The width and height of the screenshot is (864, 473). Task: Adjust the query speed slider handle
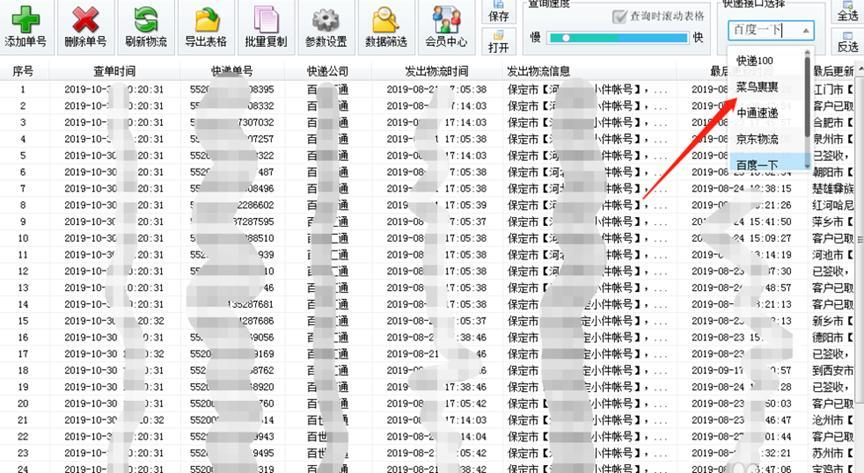[565, 38]
